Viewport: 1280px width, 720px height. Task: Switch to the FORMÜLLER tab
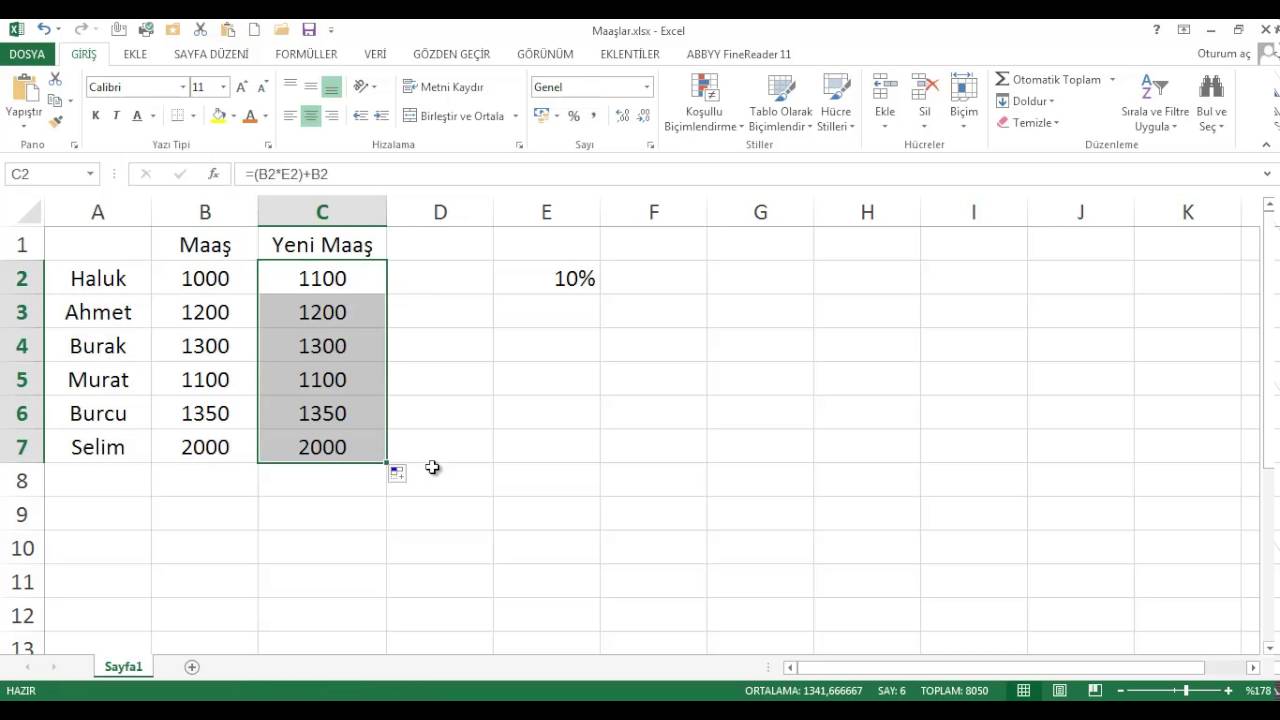click(306, 54)
